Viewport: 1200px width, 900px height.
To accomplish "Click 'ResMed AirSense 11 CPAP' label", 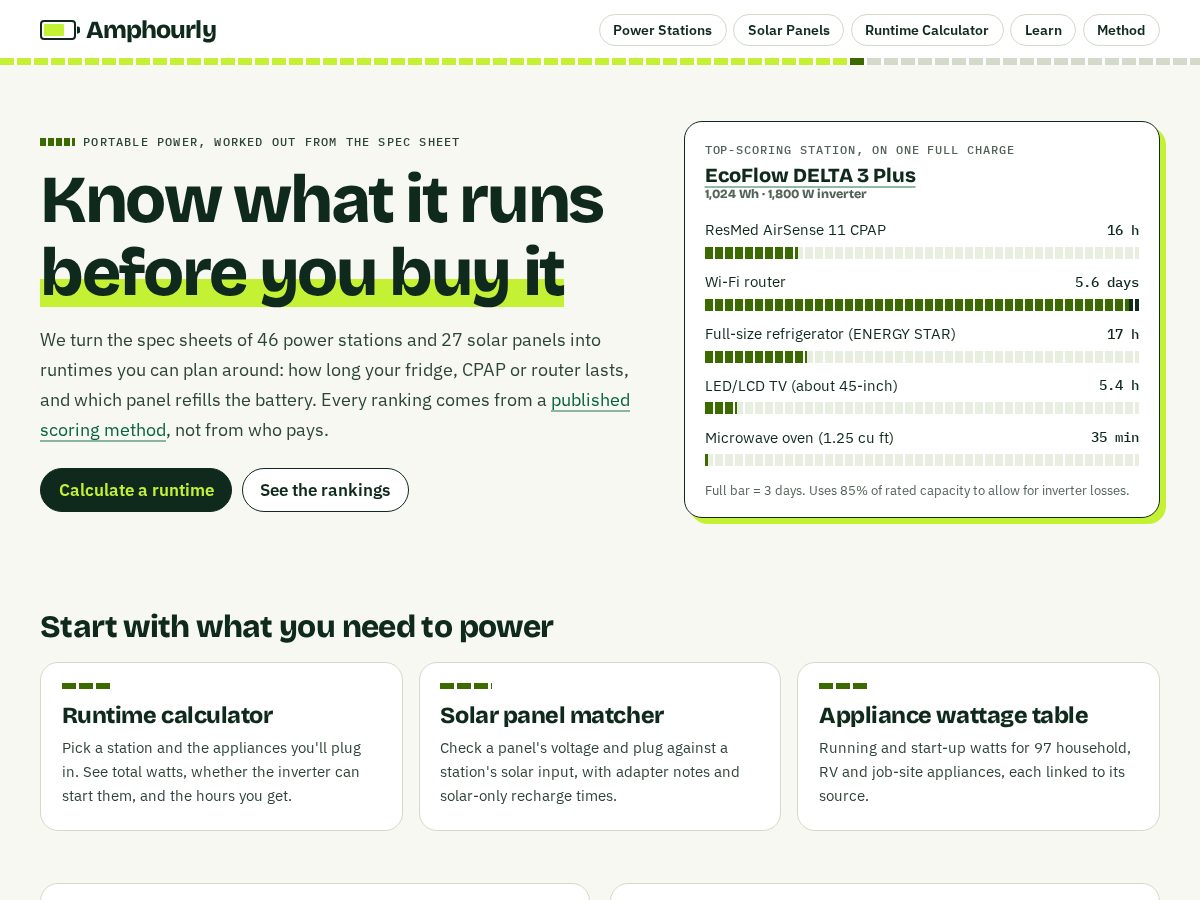I will click(795, 230).
